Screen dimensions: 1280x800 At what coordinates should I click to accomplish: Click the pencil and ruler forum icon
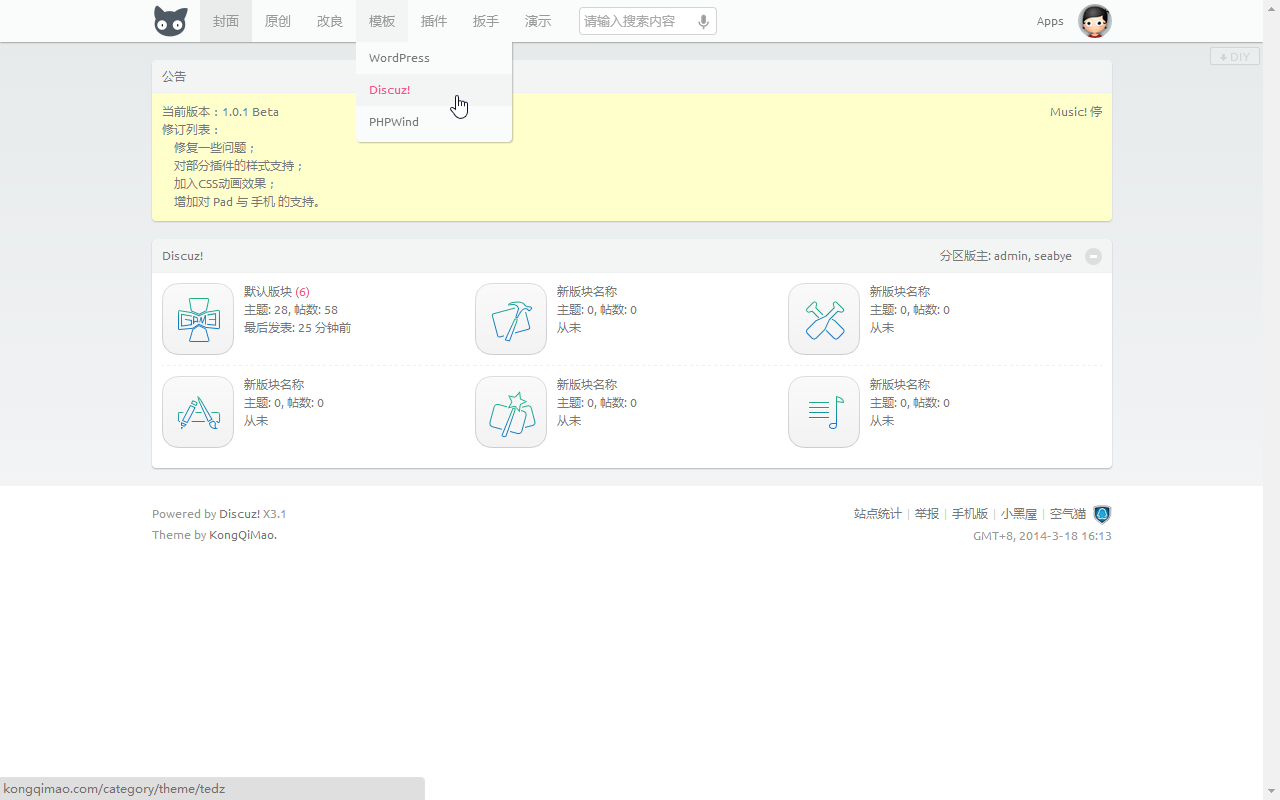[198, 412]
